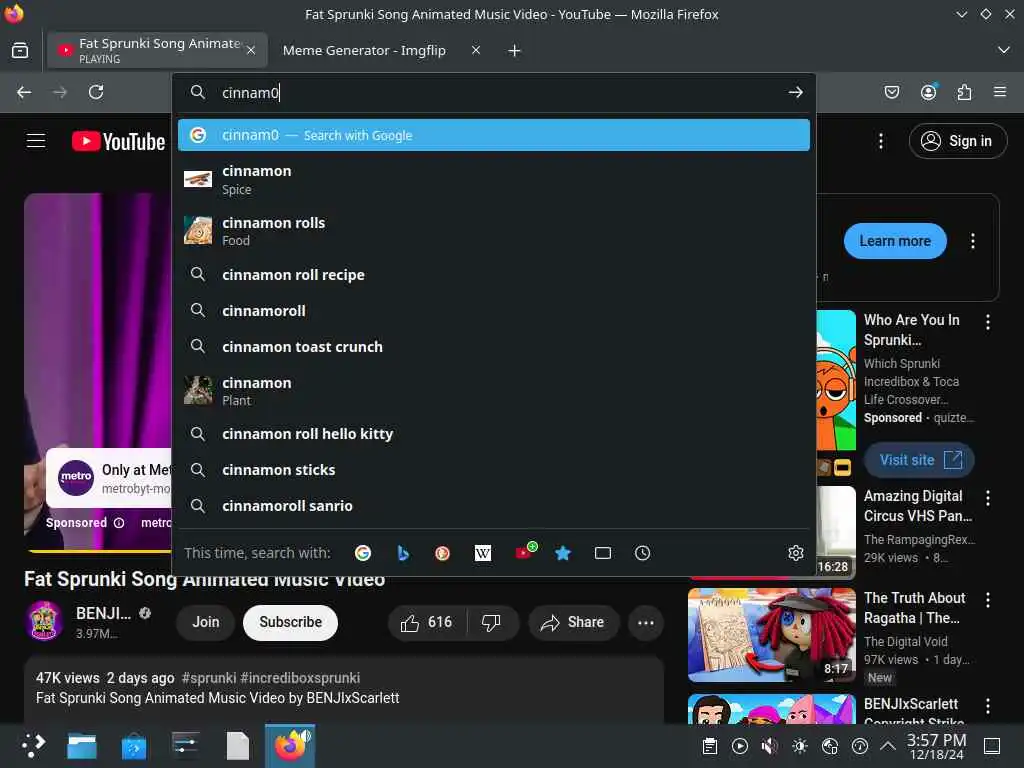Open Firefox View icon beside the tabs
The height and width of the screenshot is (768, 1024).
click(20, 50)
